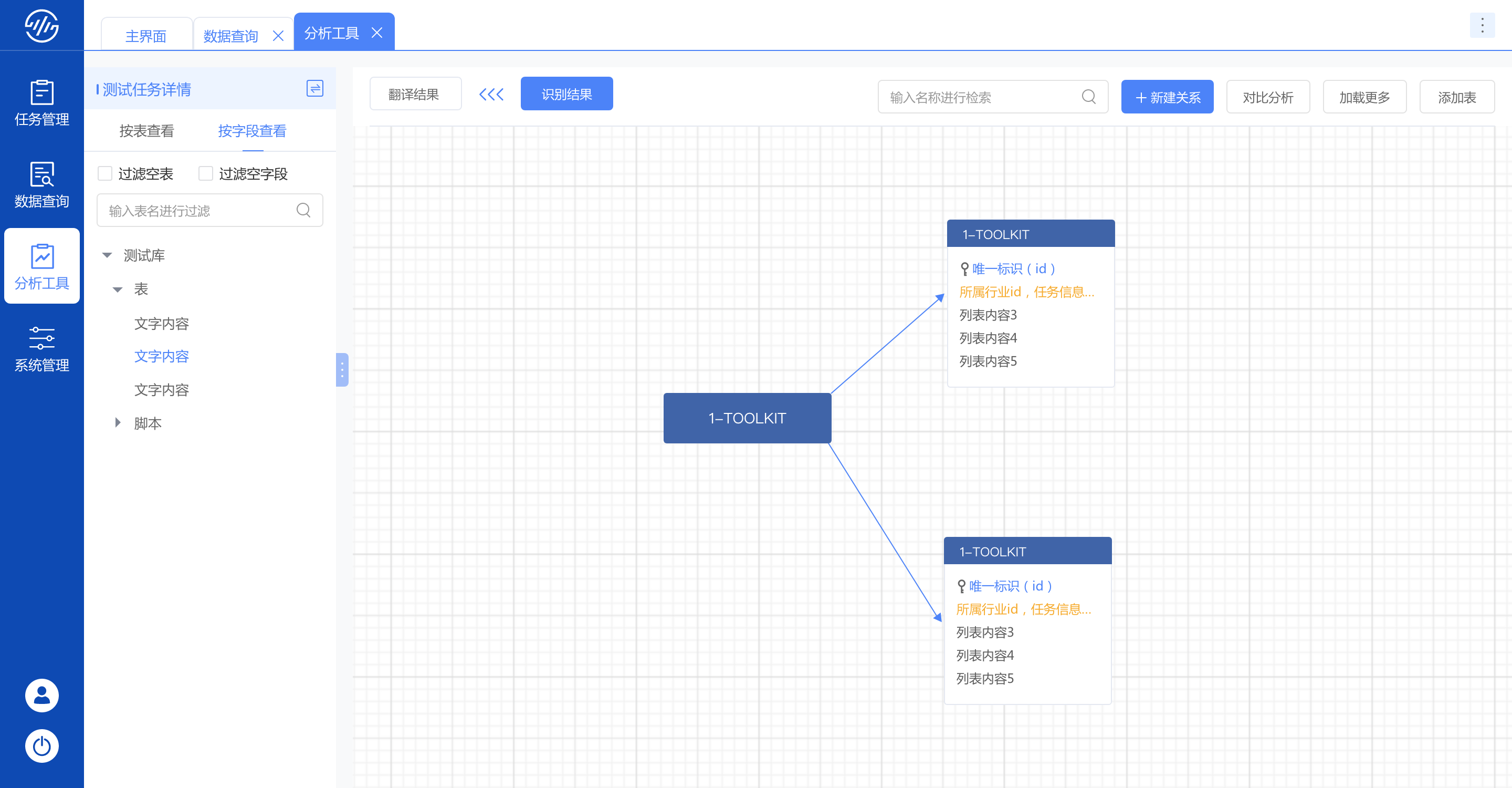The image size is (1512, 788).
Task: Collapse the 测试库 tree node
Action: point(107,255)
